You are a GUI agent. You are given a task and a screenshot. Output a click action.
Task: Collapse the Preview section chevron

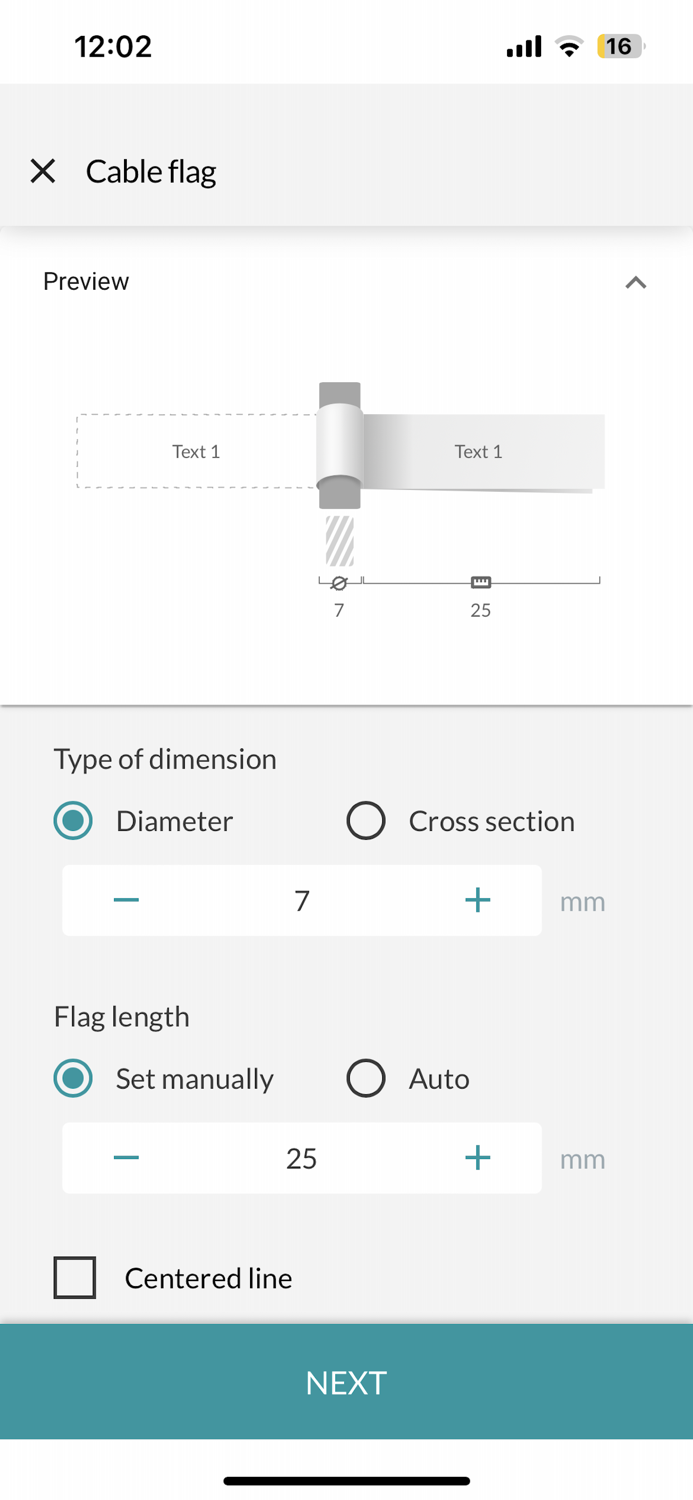point(635,283)
